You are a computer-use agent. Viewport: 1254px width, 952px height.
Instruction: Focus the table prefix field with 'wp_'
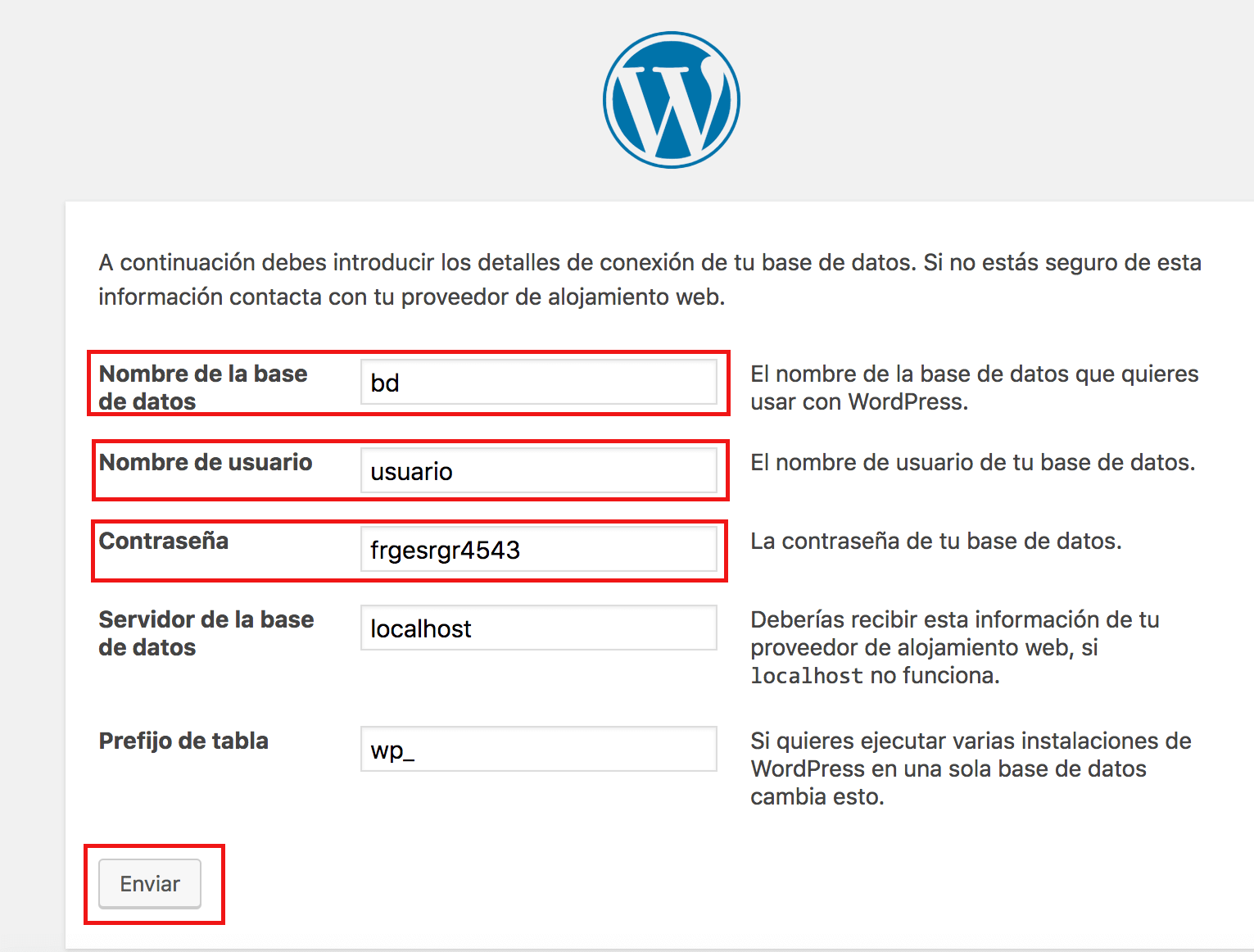point(538,750)
